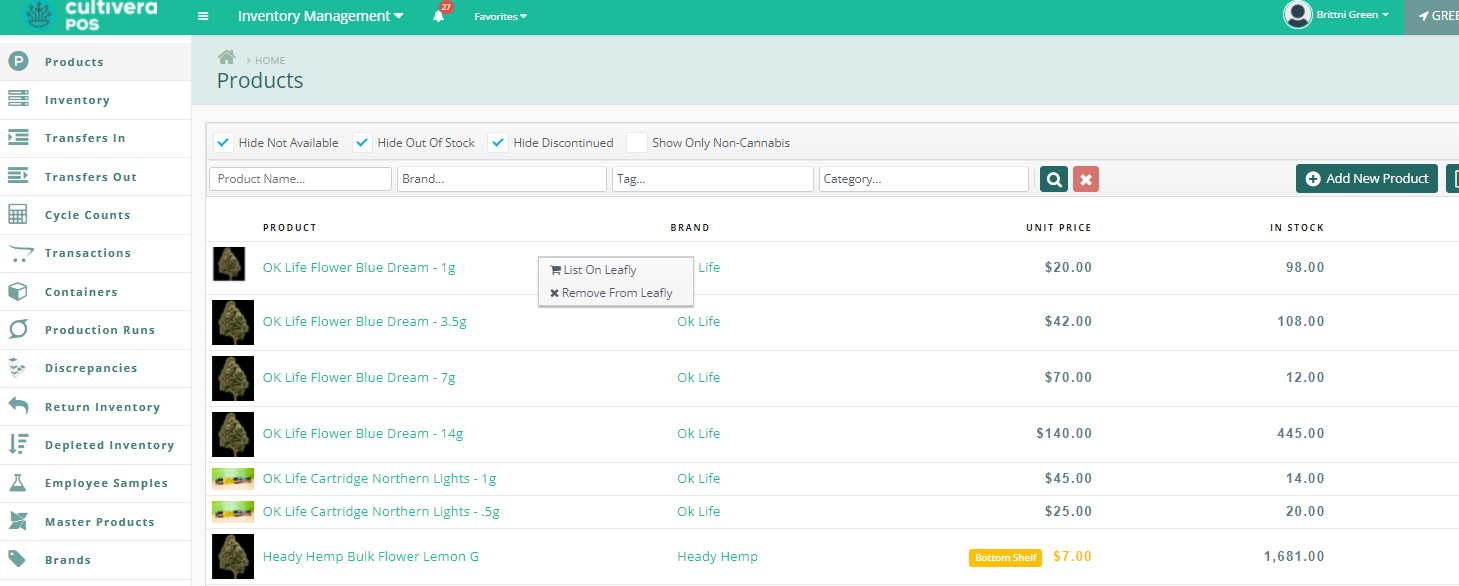
Task: Uncheck Hide Not Available checkbox
Action: tap(224, 143)
